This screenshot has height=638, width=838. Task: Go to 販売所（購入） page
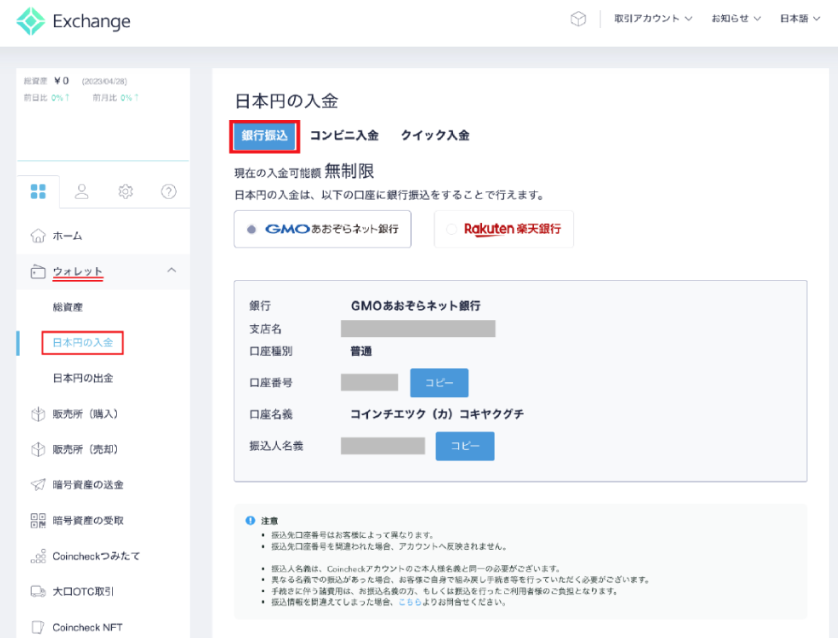[x=85, y=414]
